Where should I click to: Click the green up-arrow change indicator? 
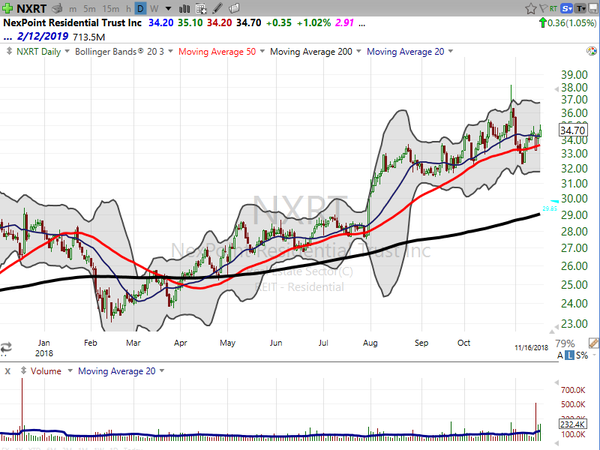542,23
